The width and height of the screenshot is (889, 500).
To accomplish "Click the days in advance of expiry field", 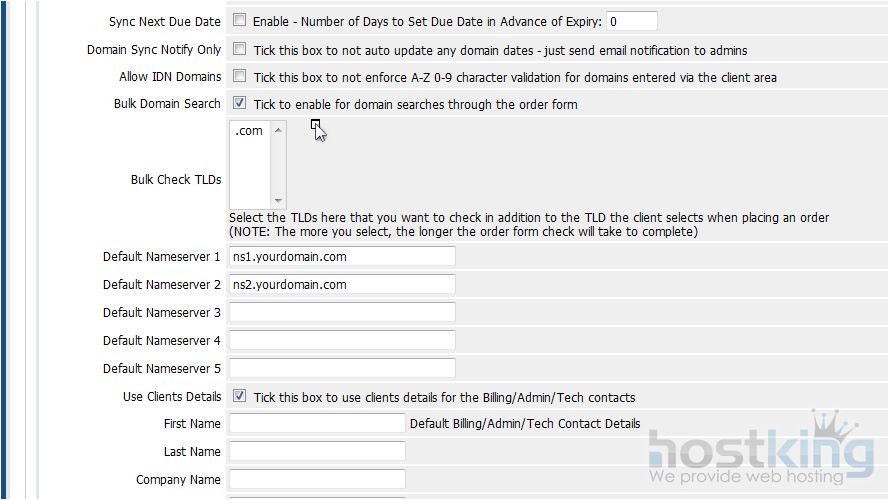I will (x=632, y=21).
